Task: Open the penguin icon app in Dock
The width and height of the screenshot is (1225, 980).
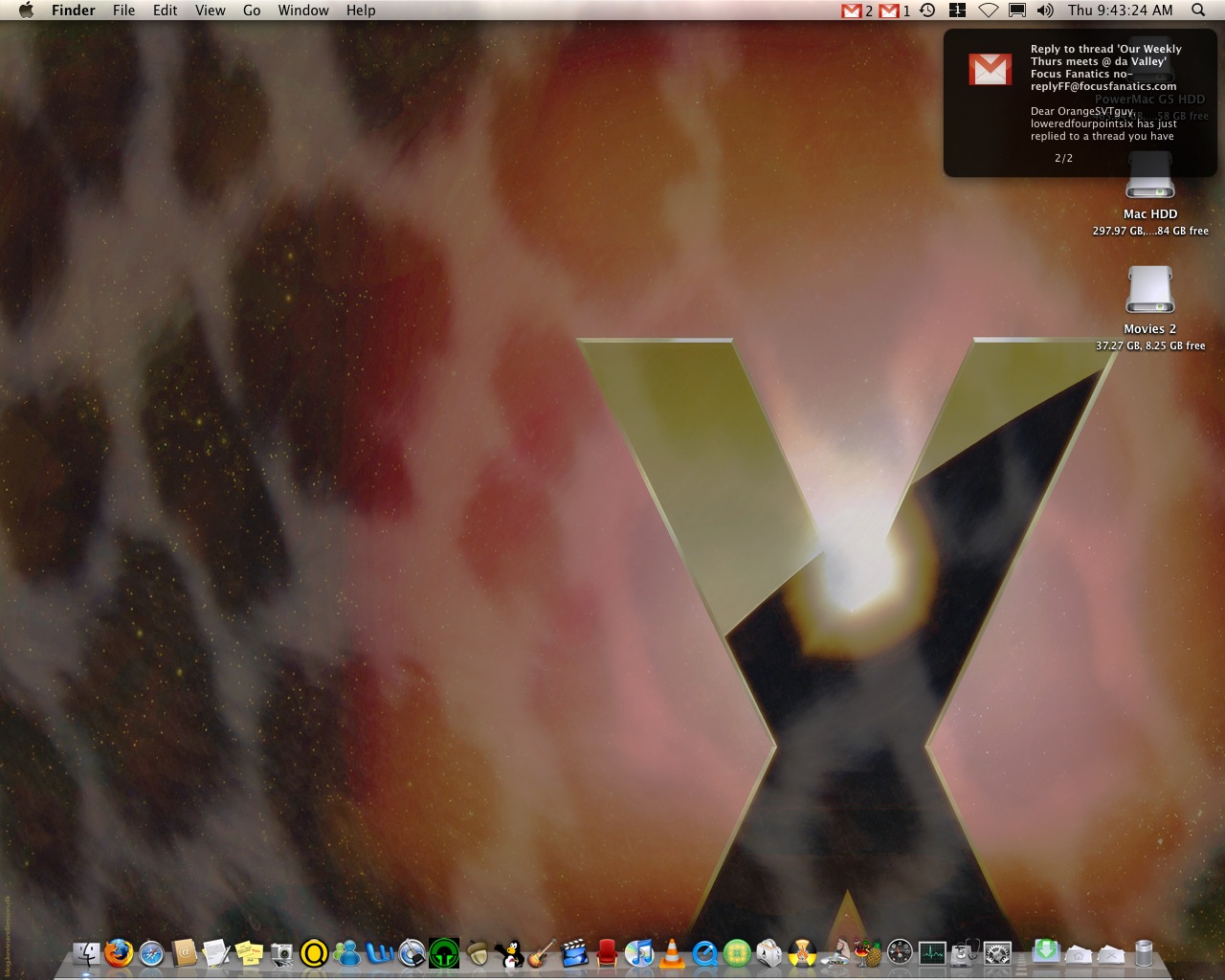Action: pos(509,953)
